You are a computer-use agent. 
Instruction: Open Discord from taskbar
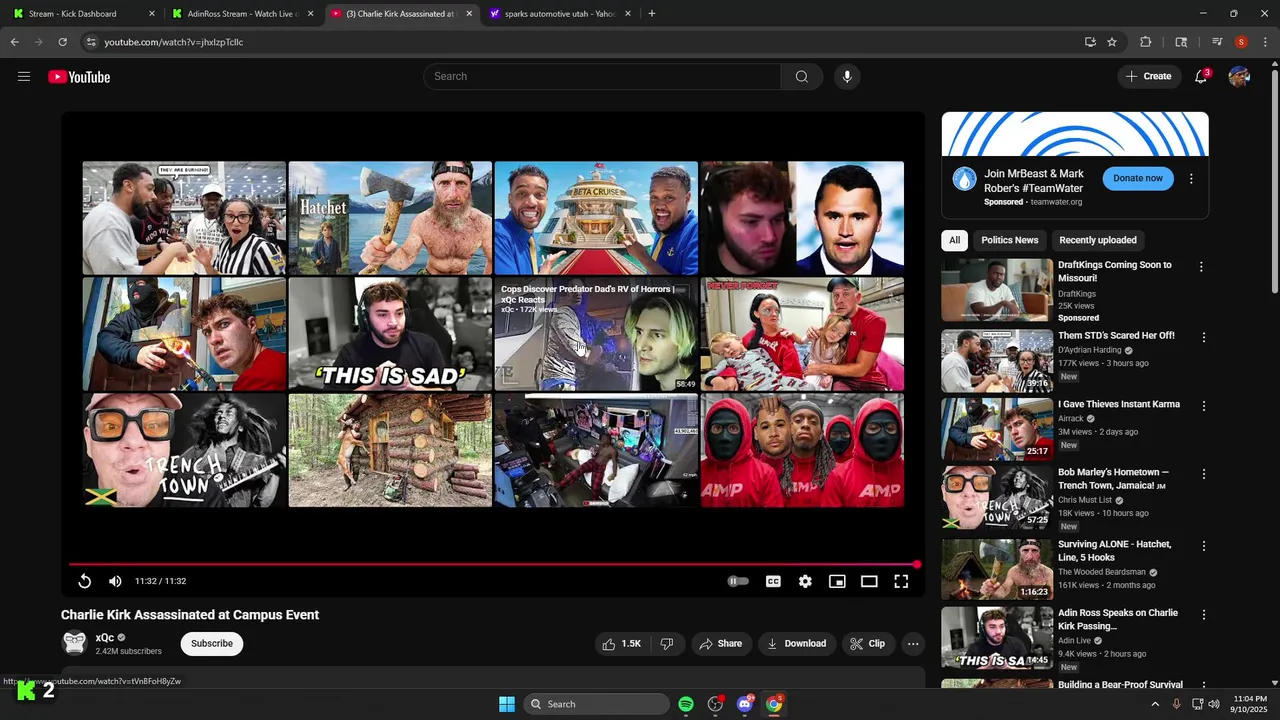tap(744, 704)
